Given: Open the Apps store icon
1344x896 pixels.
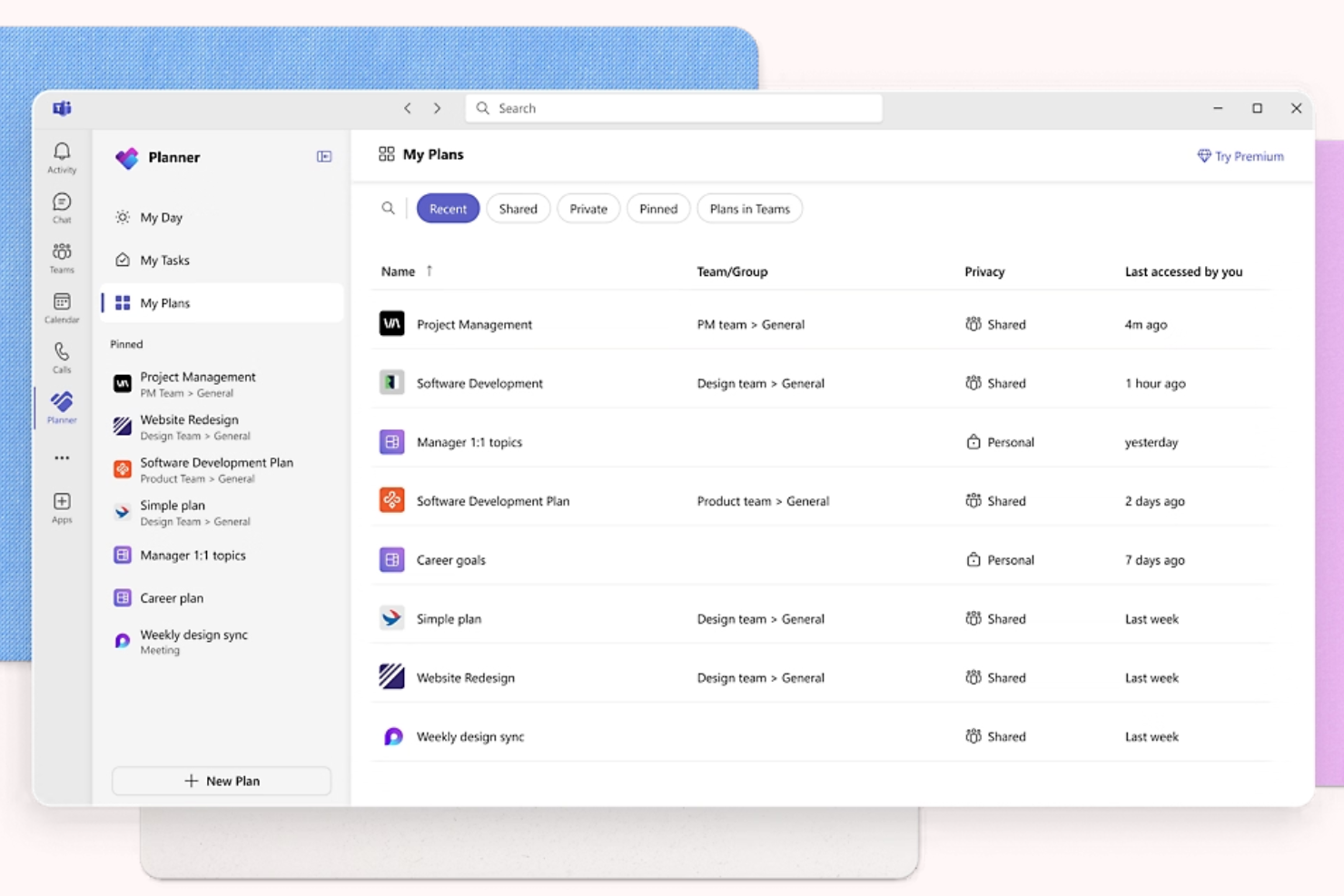Looking at the screenshot, I should click(x=62, y=507).
